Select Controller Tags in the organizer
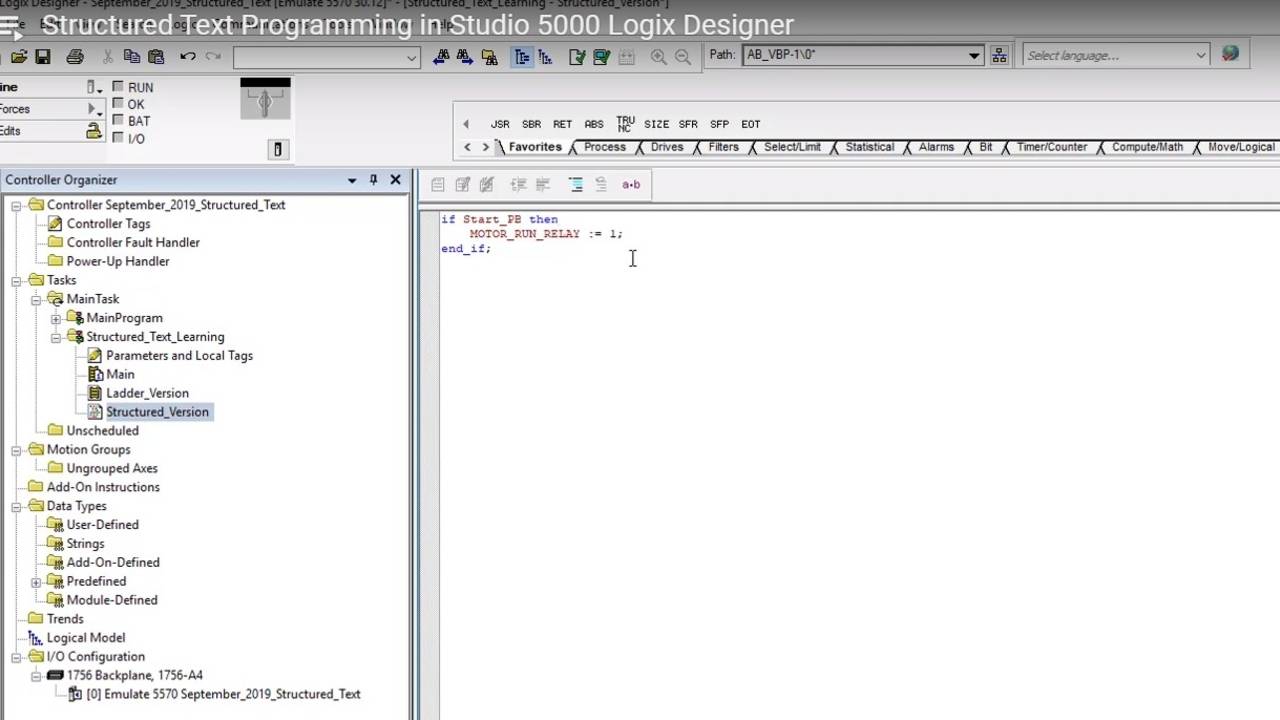1280x720 pixels. (108, 223)
